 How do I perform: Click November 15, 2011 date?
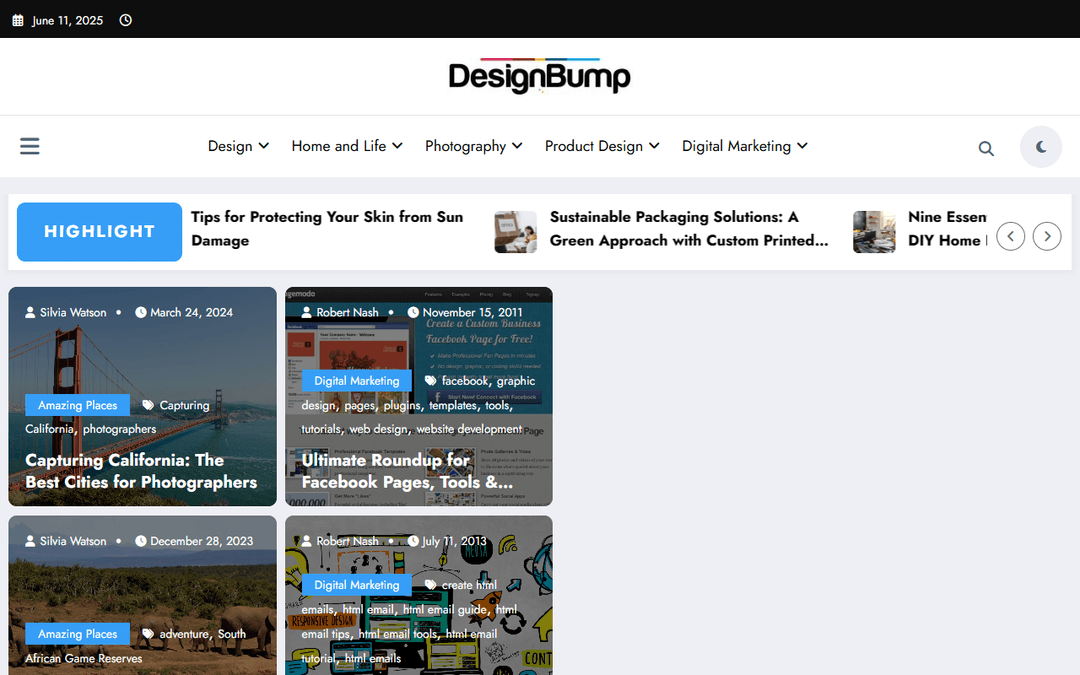point(472,313)
